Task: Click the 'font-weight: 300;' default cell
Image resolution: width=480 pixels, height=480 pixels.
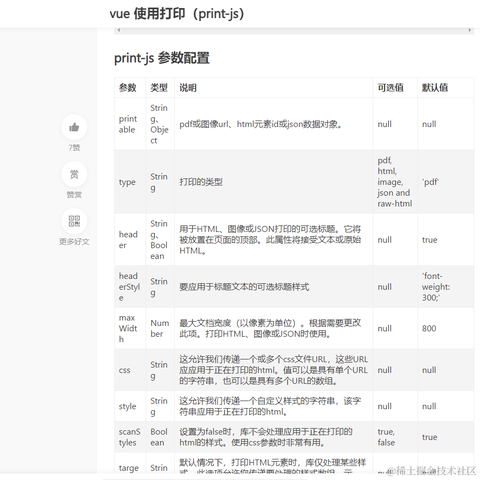Action: pyautogui.click(x=445, y=287)
